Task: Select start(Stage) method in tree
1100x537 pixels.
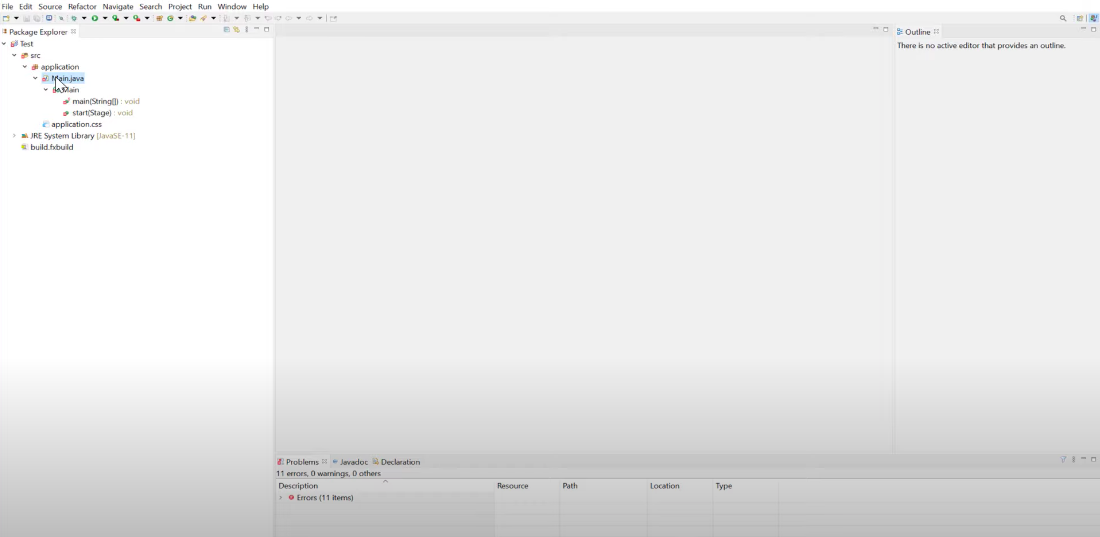Action: pos(102,112)
